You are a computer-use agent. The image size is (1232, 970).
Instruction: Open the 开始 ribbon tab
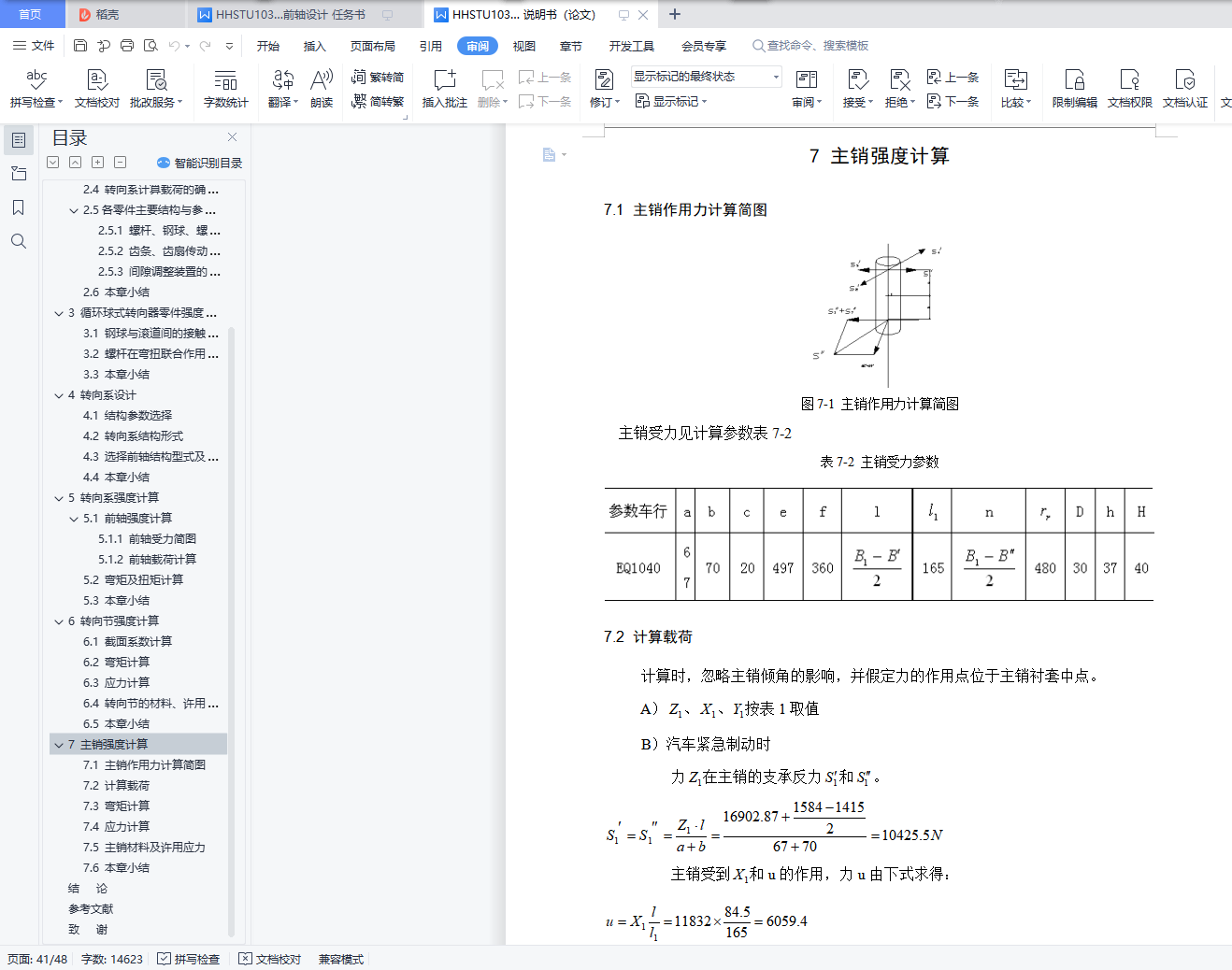(x=268, y=46)
